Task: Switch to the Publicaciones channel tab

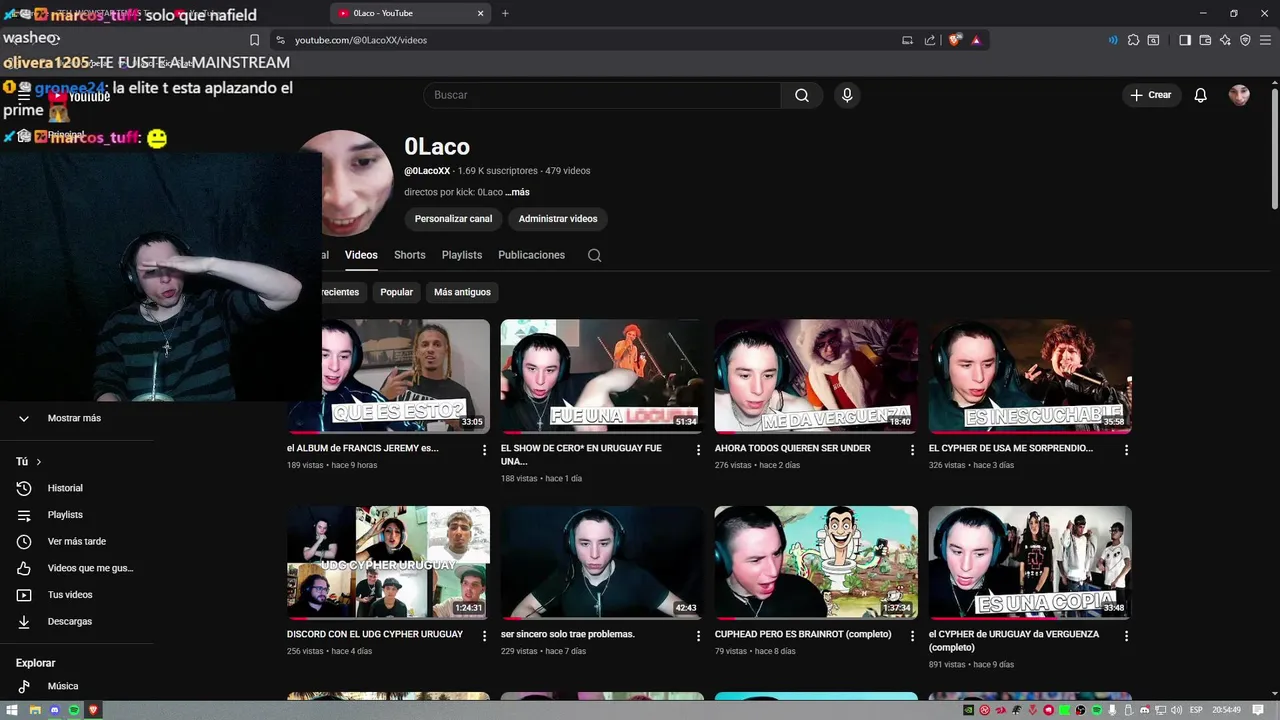Action: click(531, 255)
